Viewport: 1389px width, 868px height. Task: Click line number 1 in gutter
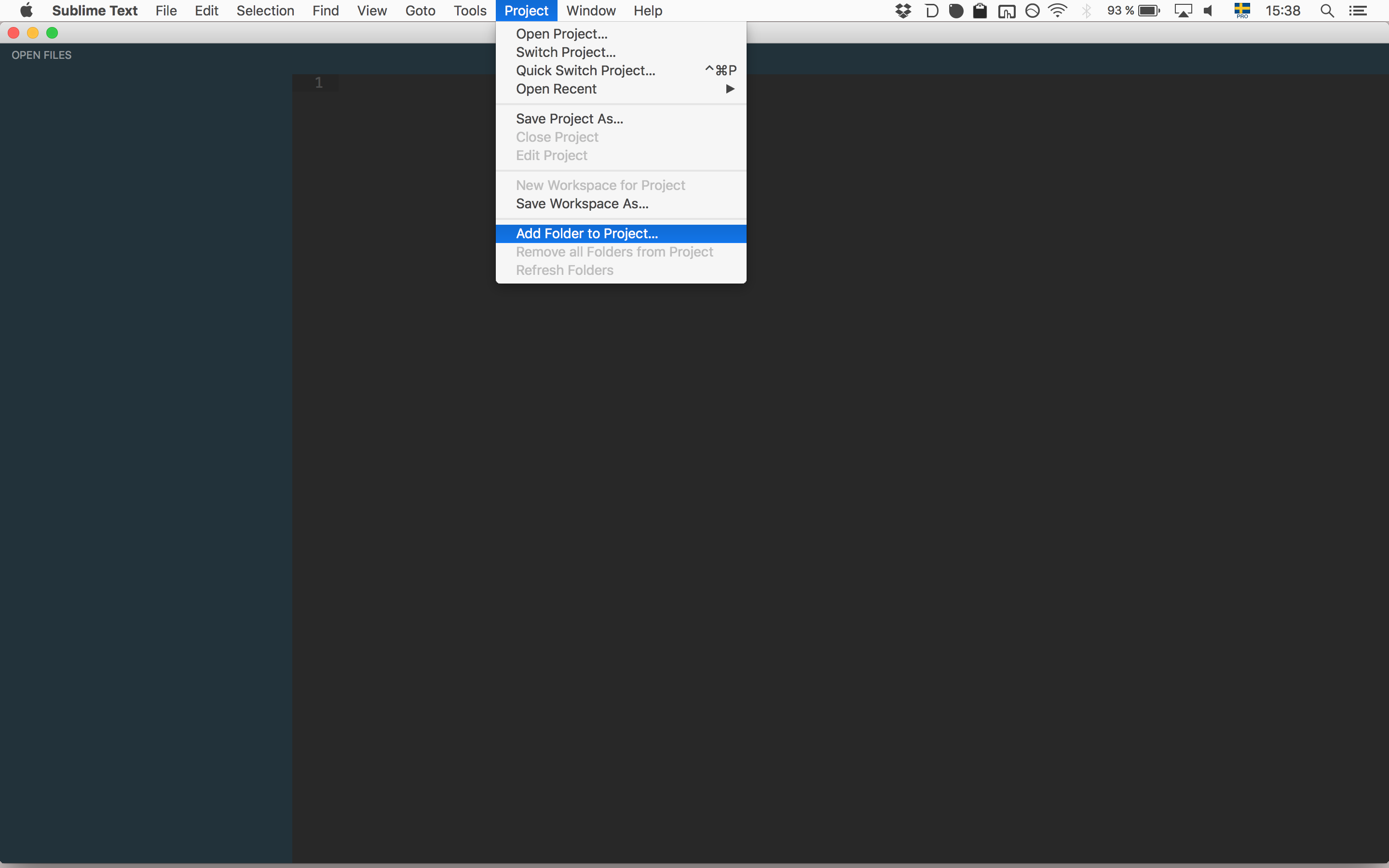pos(318,82)
